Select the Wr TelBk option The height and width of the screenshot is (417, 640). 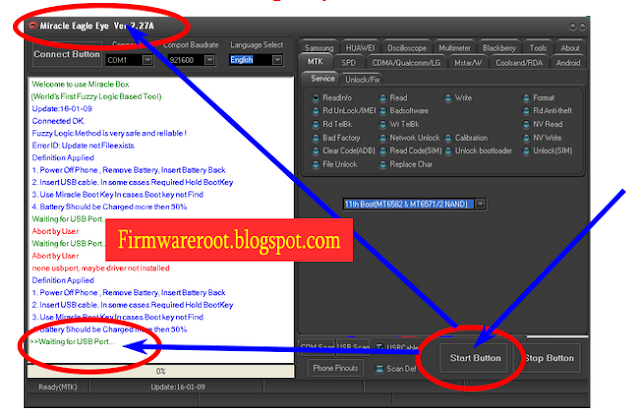click(x=399, y=124)
